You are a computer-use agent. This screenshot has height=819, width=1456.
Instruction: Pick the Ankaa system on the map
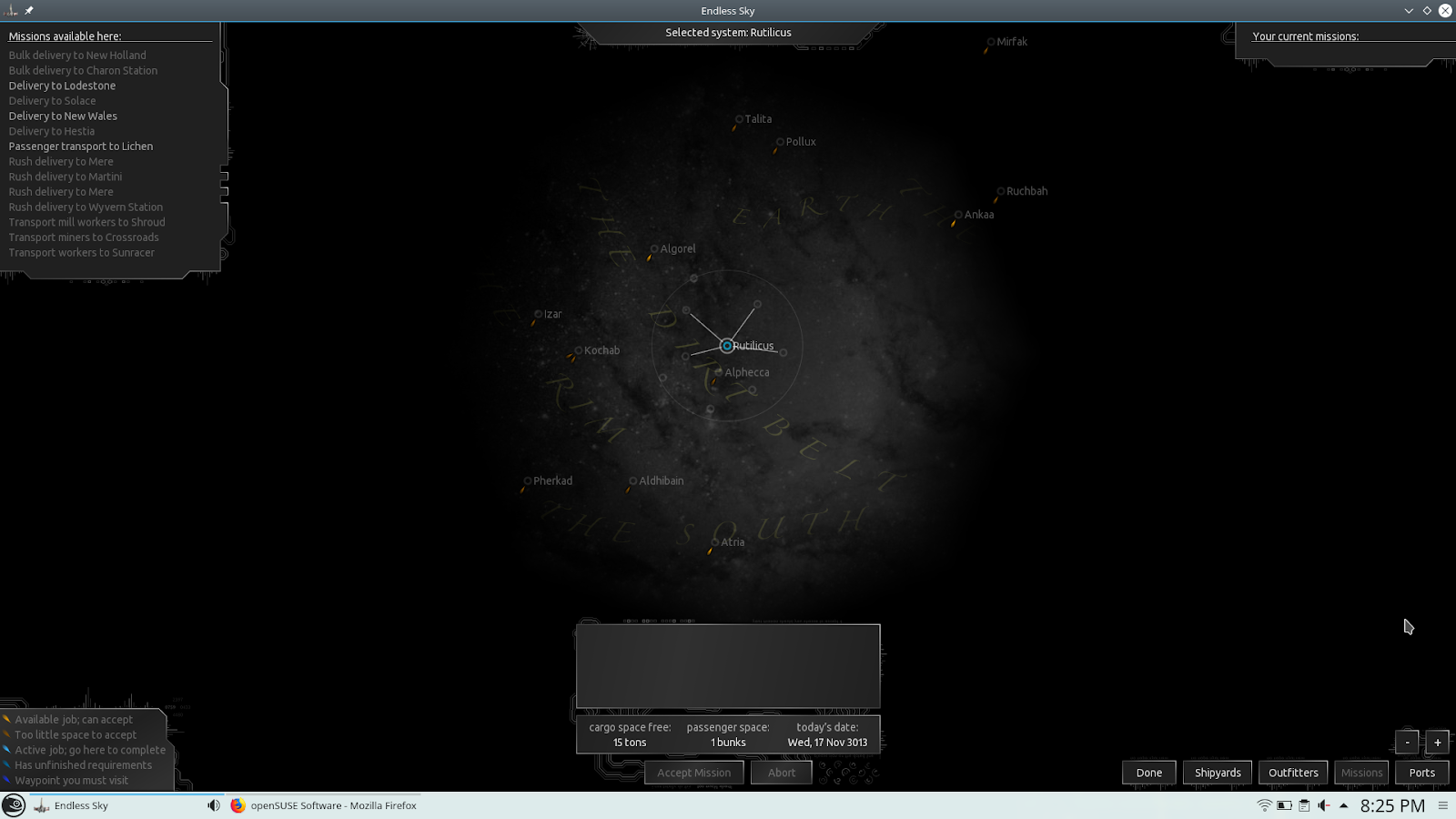point(958,215)
